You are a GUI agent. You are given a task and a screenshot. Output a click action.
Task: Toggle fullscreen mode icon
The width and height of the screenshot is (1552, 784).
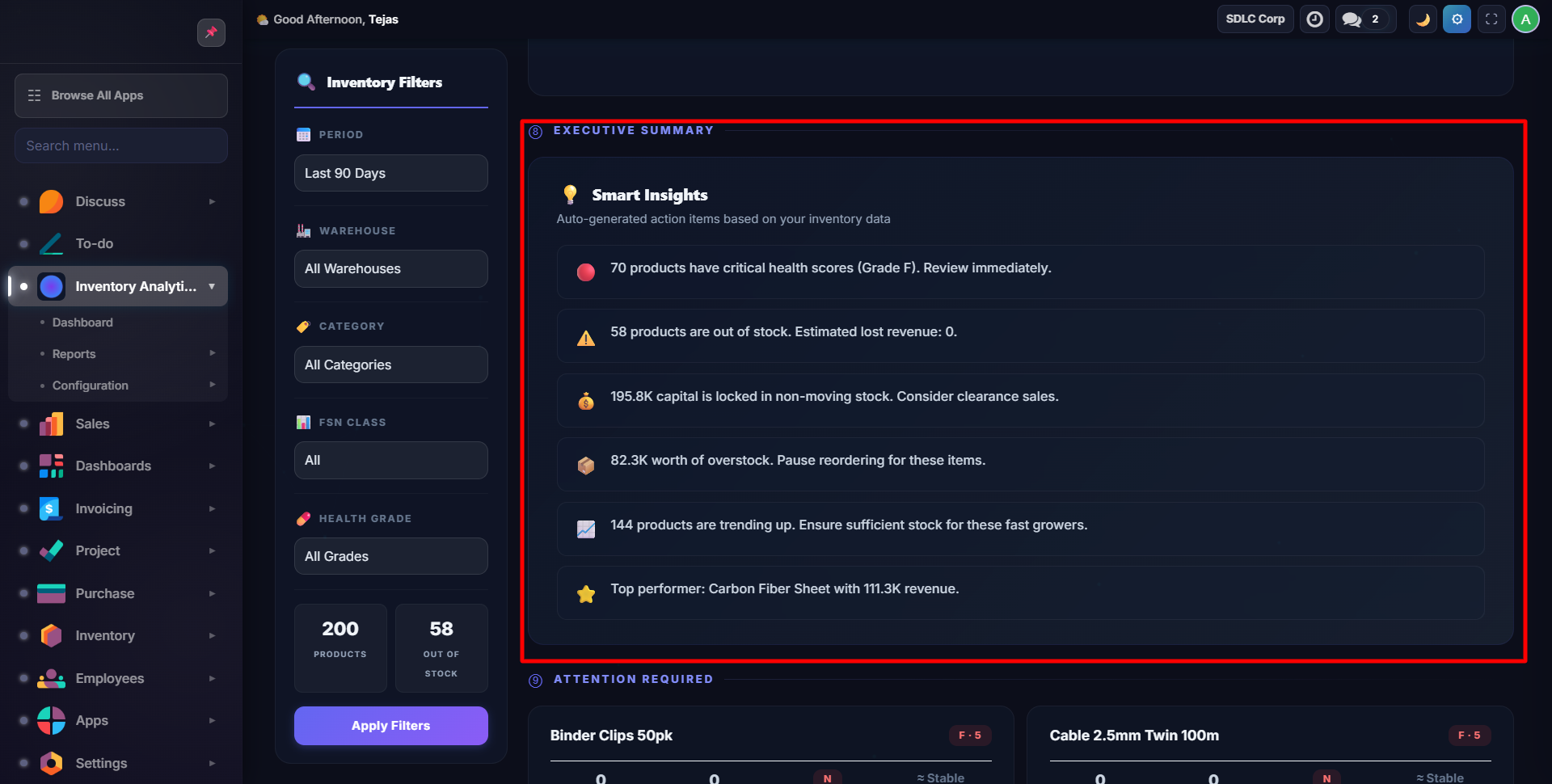(x=1491, y=19)
